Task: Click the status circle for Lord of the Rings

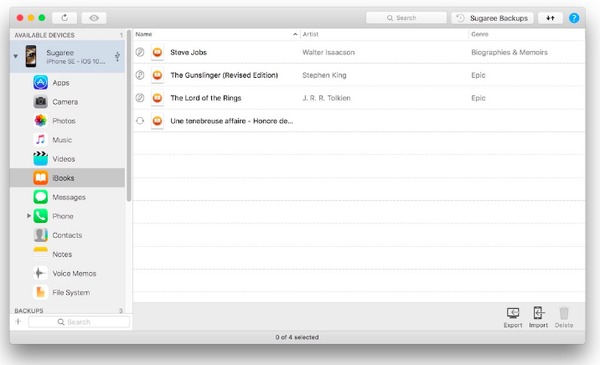Action: [x=140, y=98]
